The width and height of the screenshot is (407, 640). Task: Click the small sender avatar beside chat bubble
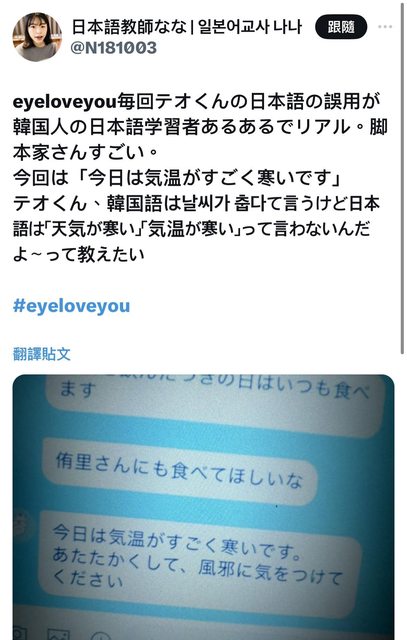click(x=20, y=524)
